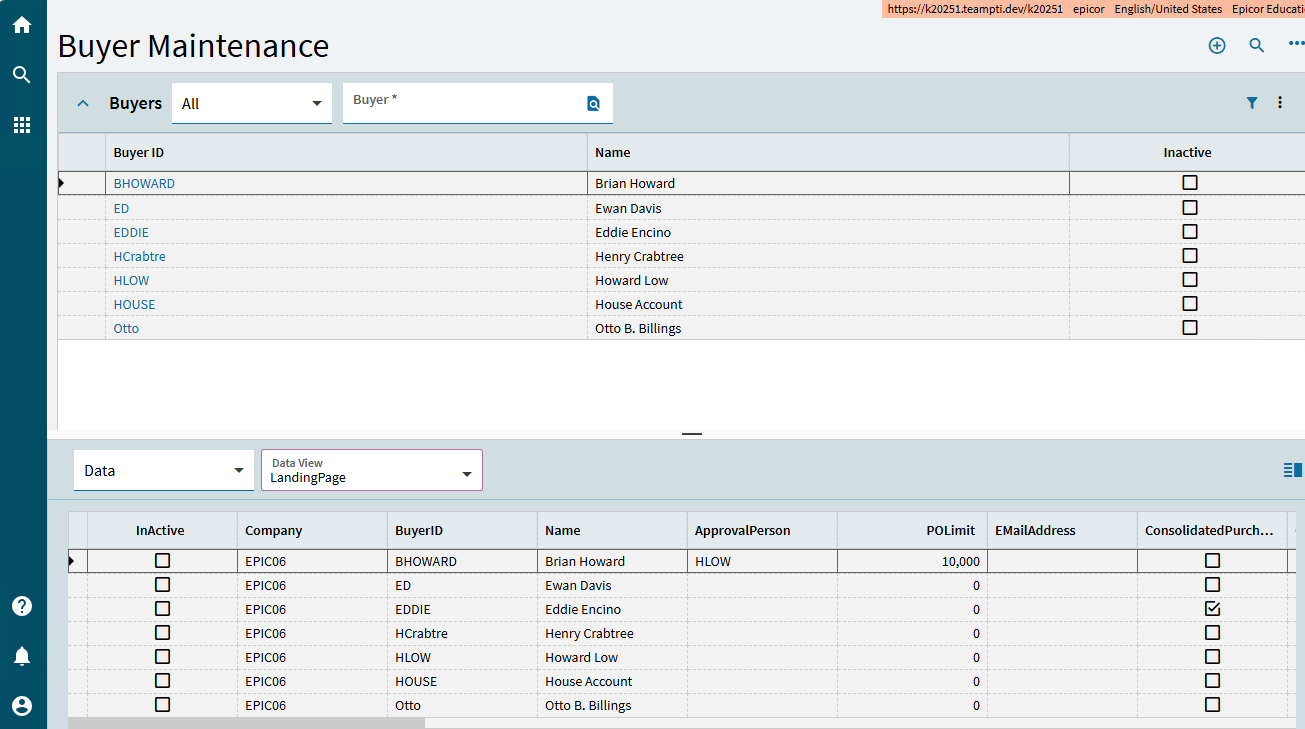This screenshot has width=1305, height=729.
Task: Collapse the Buyers panel chevron
Action: pyautogui.click(x=83, y=103)
